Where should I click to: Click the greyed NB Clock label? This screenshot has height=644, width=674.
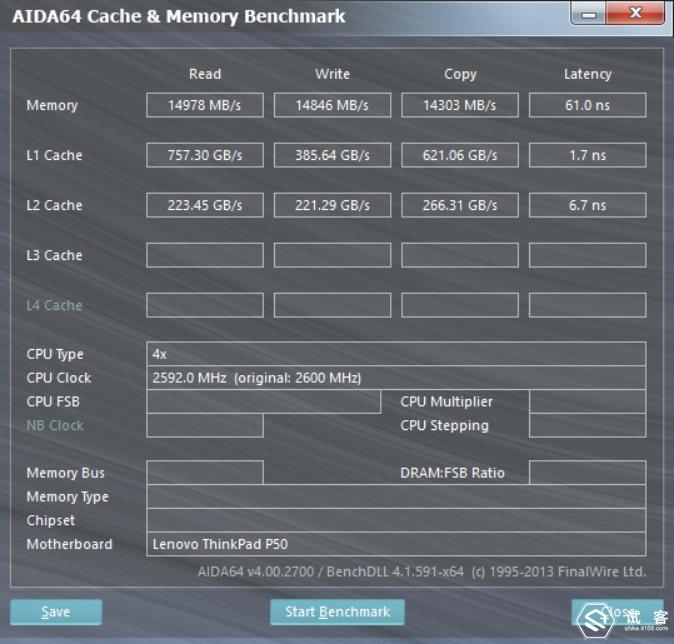55,426
